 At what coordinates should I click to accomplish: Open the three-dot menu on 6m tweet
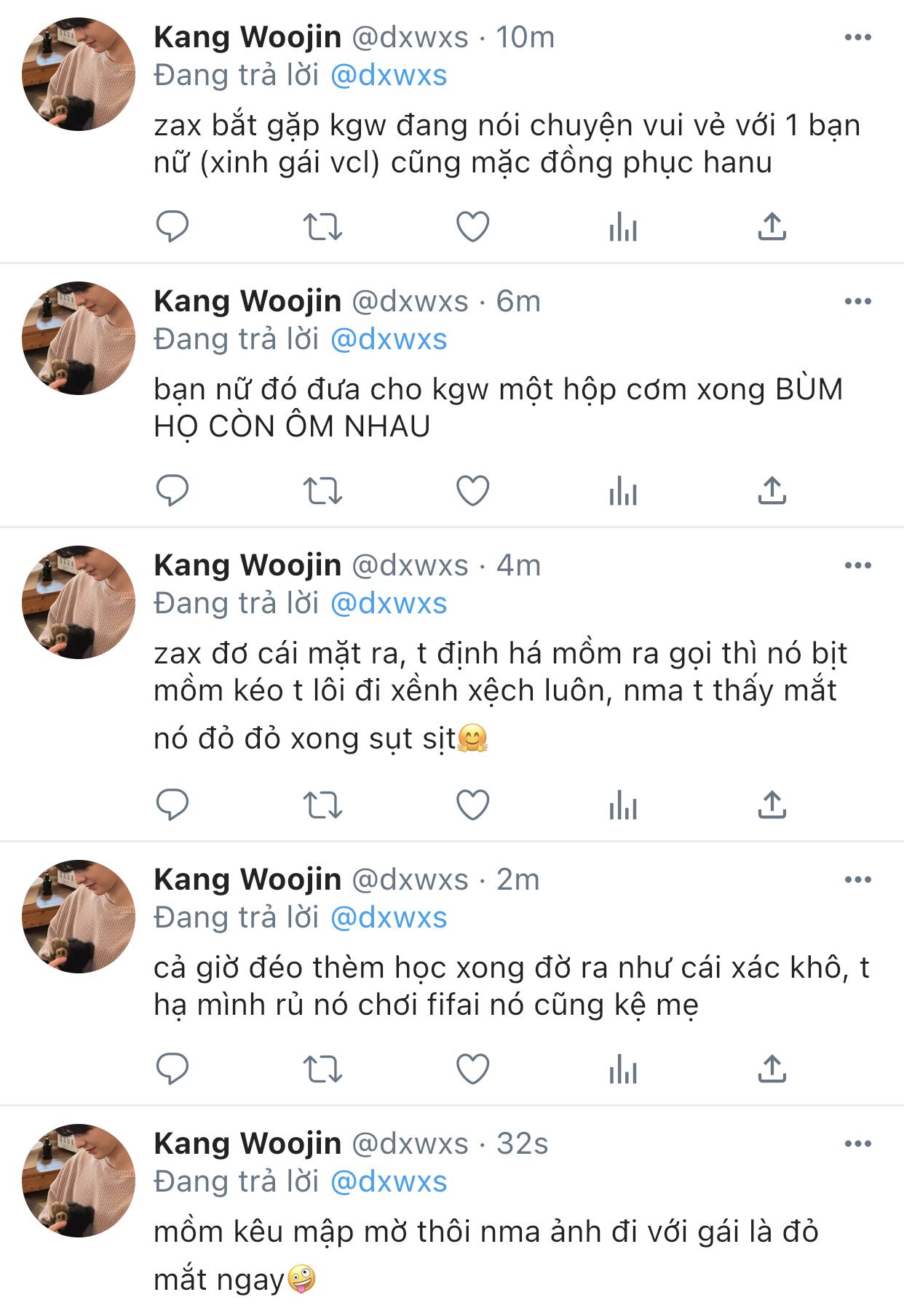857,301
